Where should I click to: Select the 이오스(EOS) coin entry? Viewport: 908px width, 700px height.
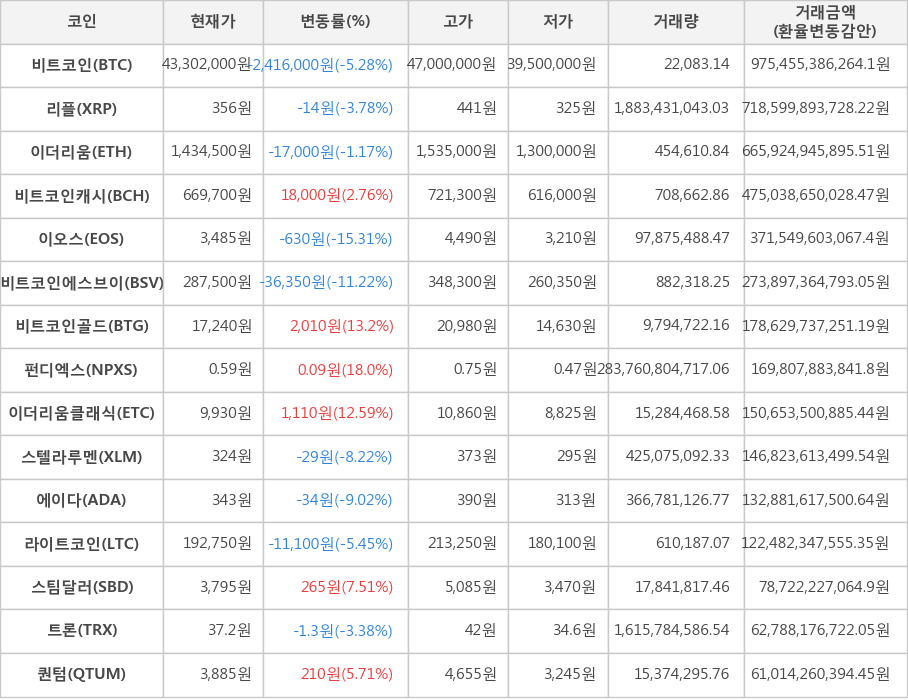tap(82, 239)
